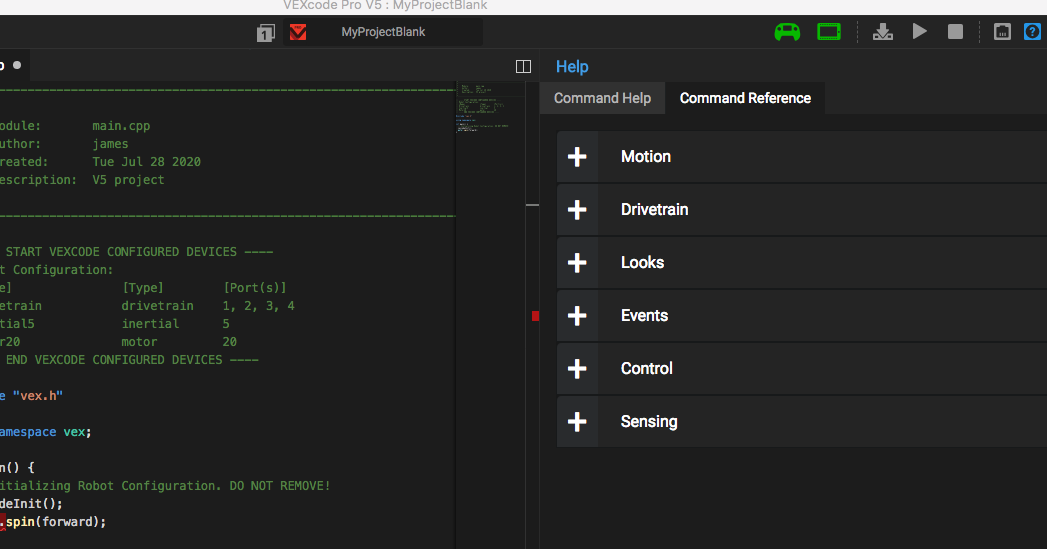
Task: Expand the Motion category plus icon
Action: 577,157
